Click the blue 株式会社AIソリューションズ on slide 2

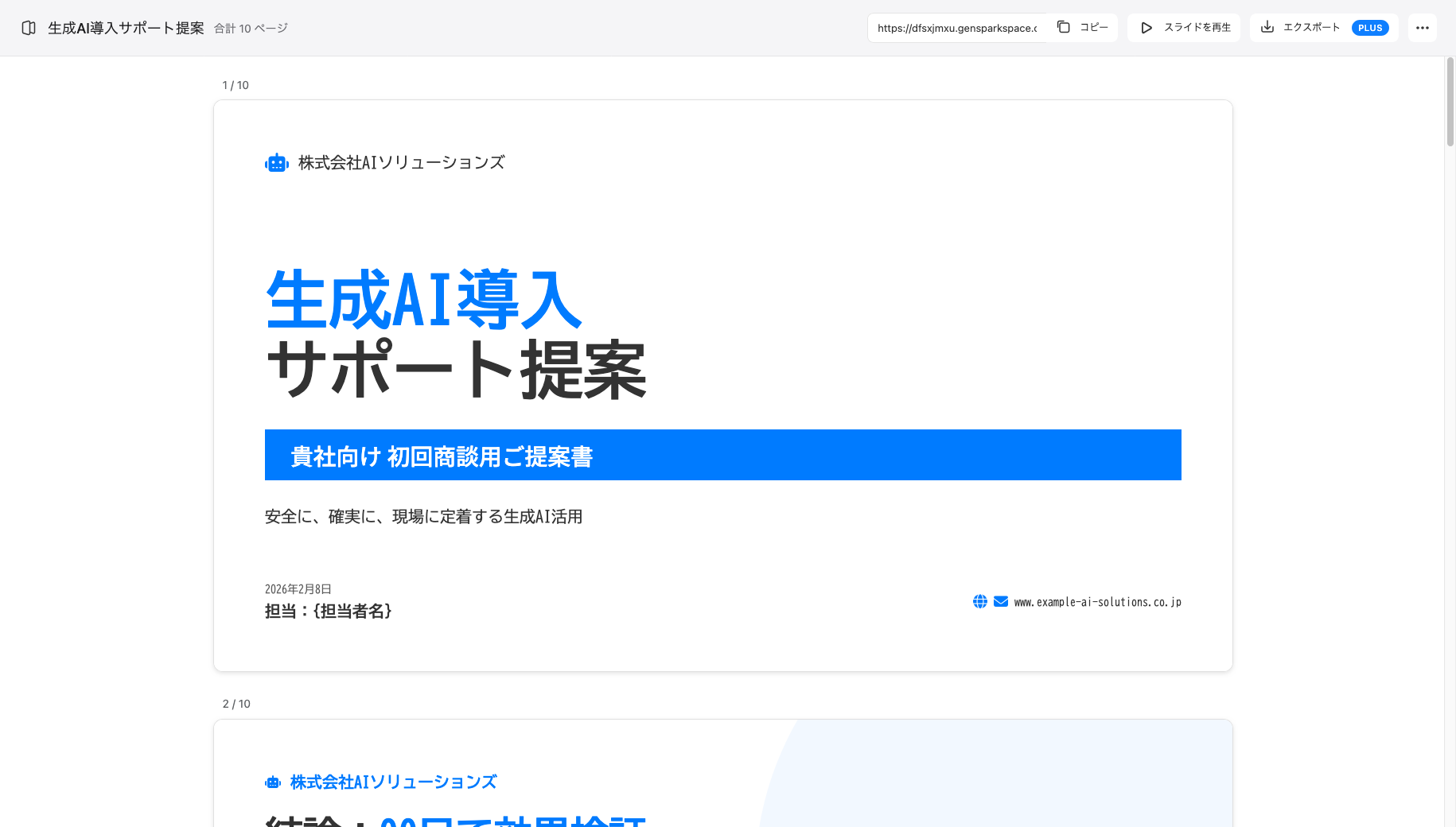(394, 782)
